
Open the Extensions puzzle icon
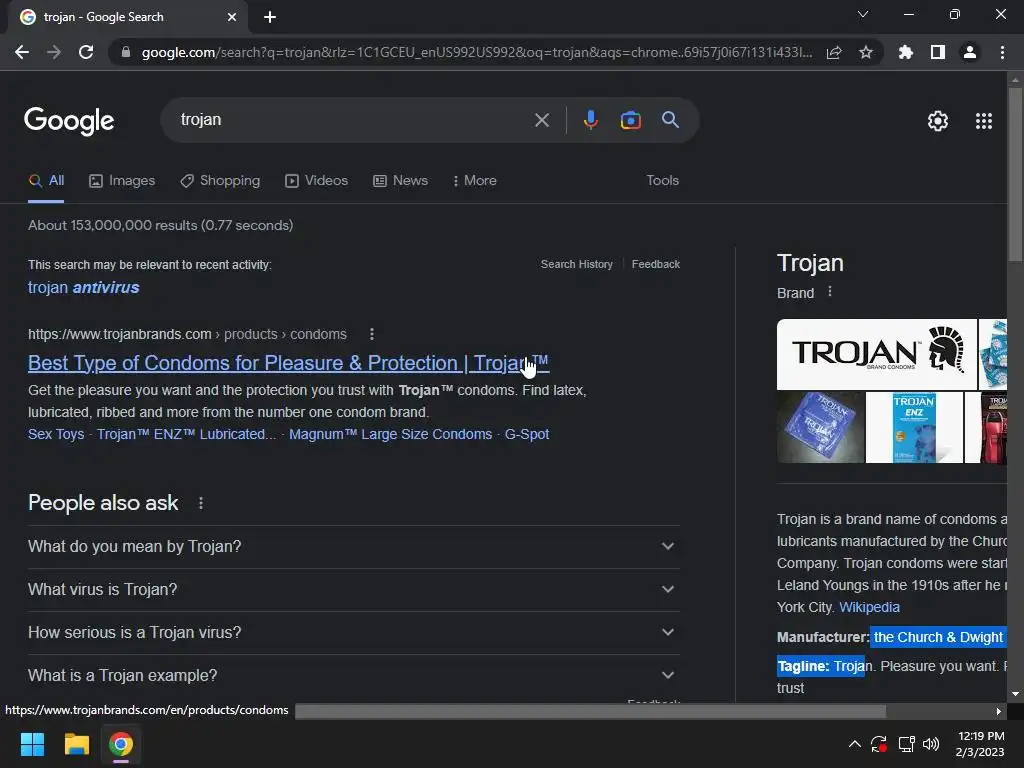click(906, 52)
